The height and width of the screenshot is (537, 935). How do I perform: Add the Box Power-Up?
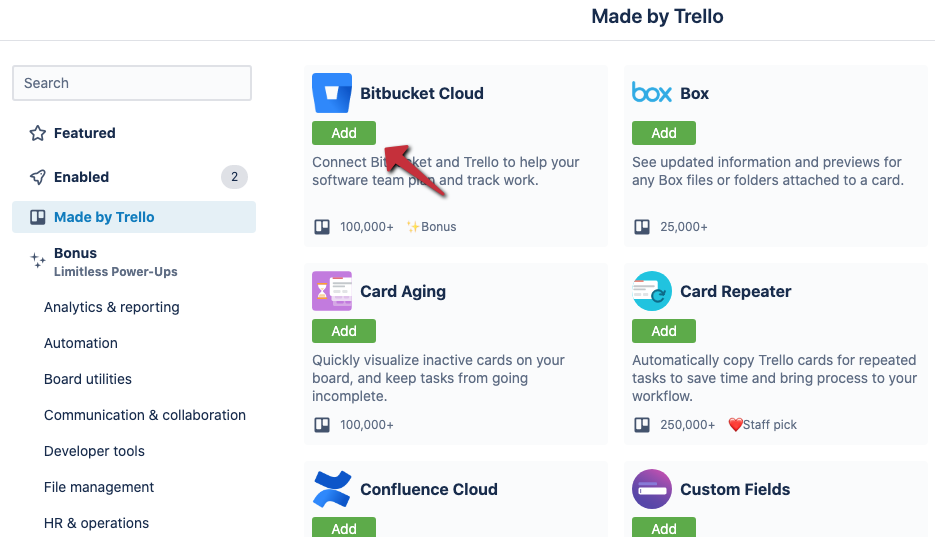(x=664, y=133)
